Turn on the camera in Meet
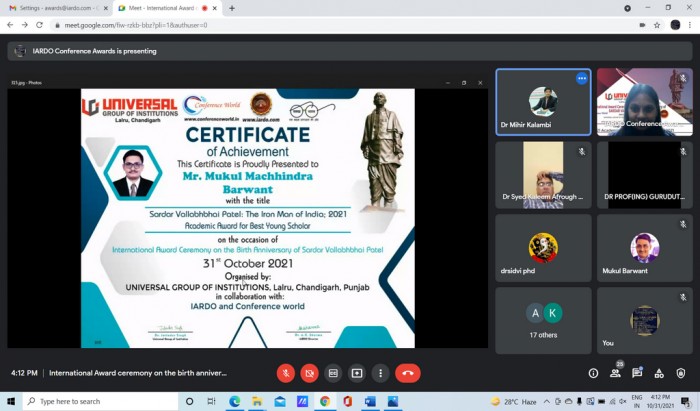Screen dimensions: 700x411 point(309,373)
